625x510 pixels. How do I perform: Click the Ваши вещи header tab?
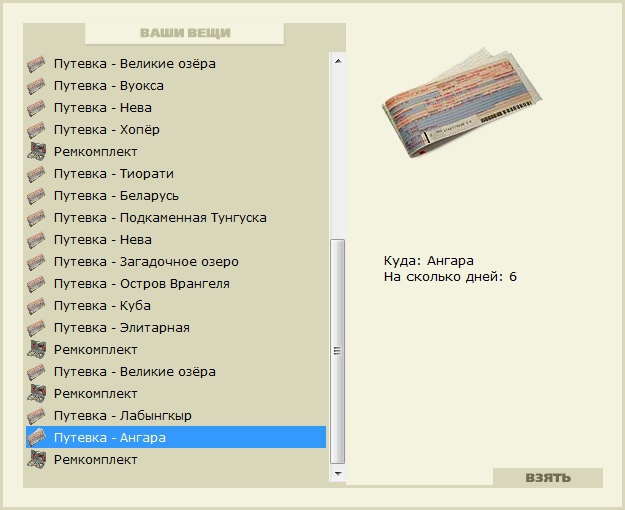coord(185,33)
